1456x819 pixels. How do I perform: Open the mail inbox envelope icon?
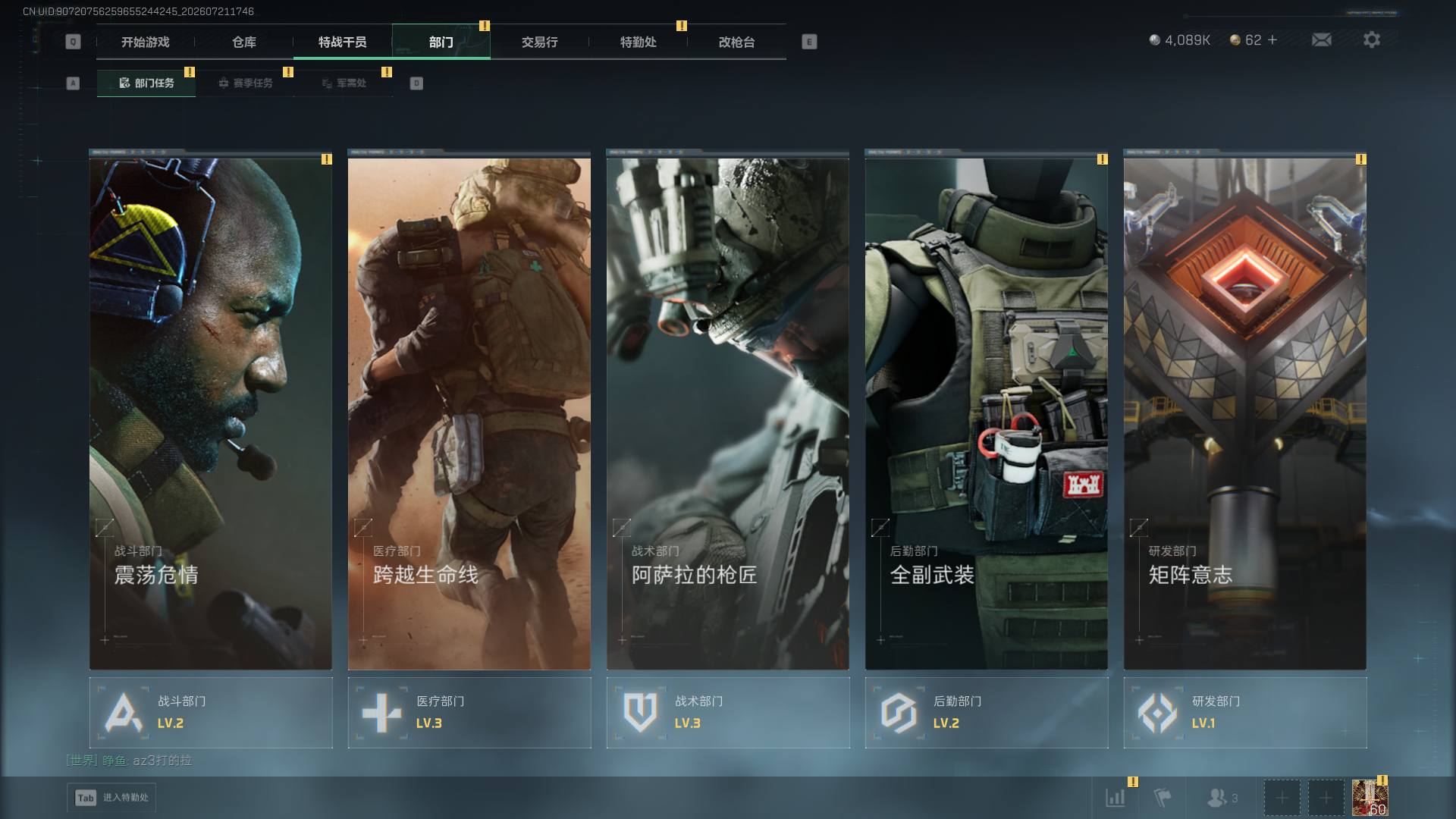pos(1322,39)
